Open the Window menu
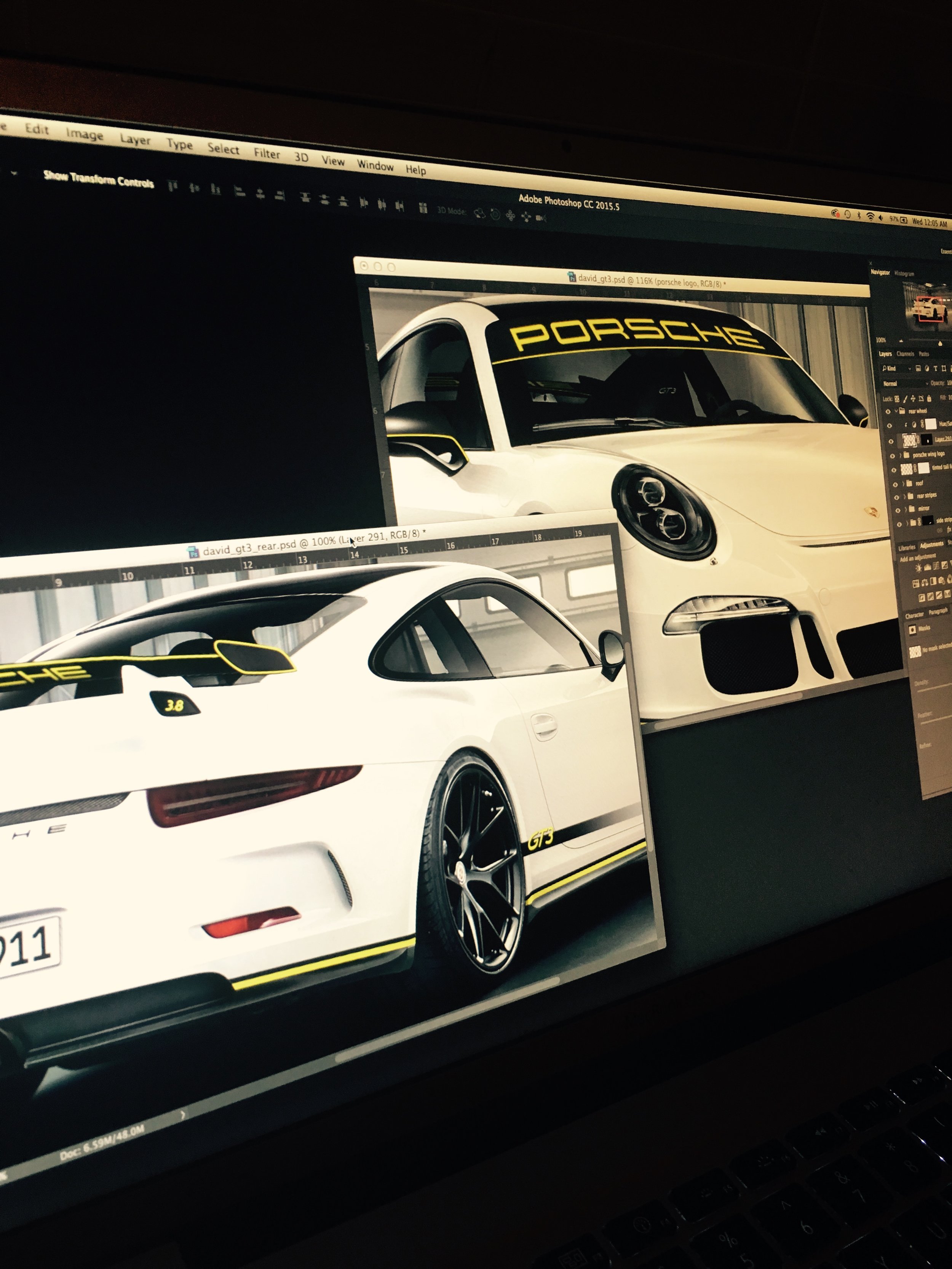952x1269 pixels. [375, 166]
